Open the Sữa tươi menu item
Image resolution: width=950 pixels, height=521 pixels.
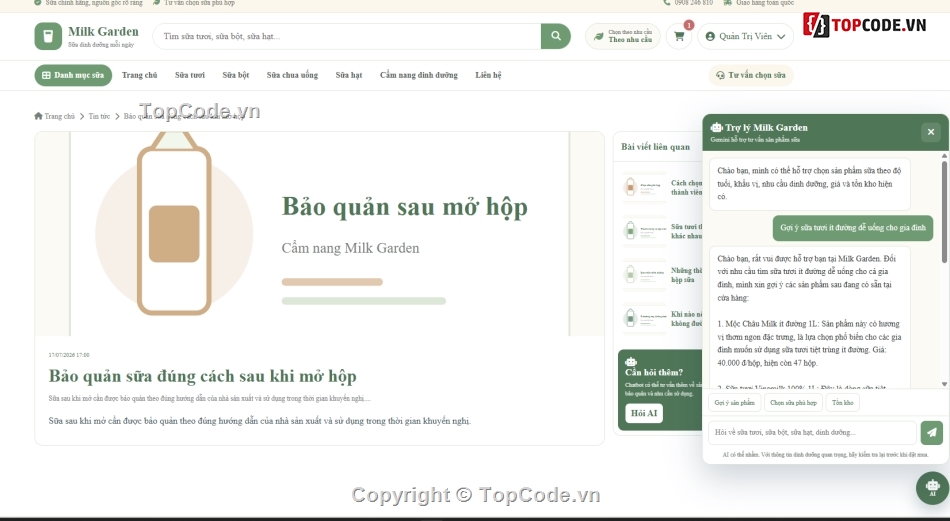coord(190,75)
